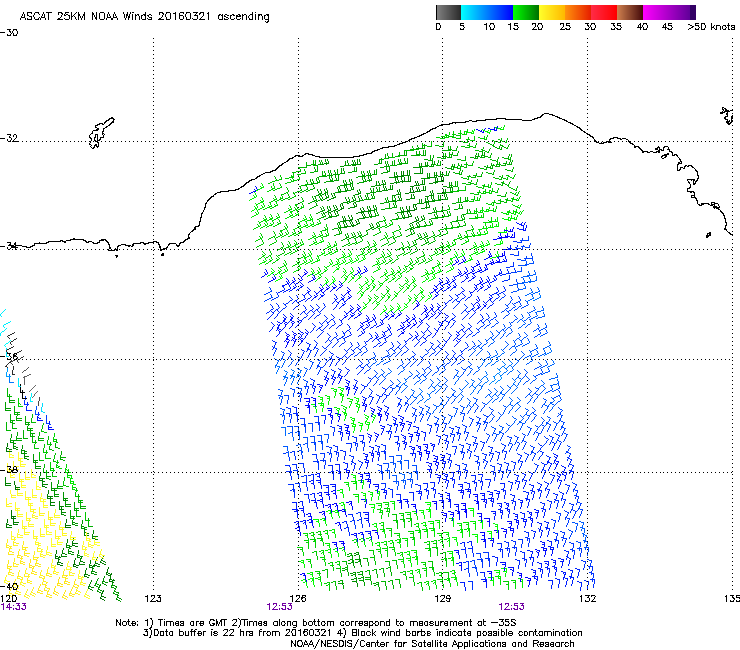Click the '123' longitude label
Image resolution: width=740 pixels, height=650 pixels.
(x=153, y=599)
